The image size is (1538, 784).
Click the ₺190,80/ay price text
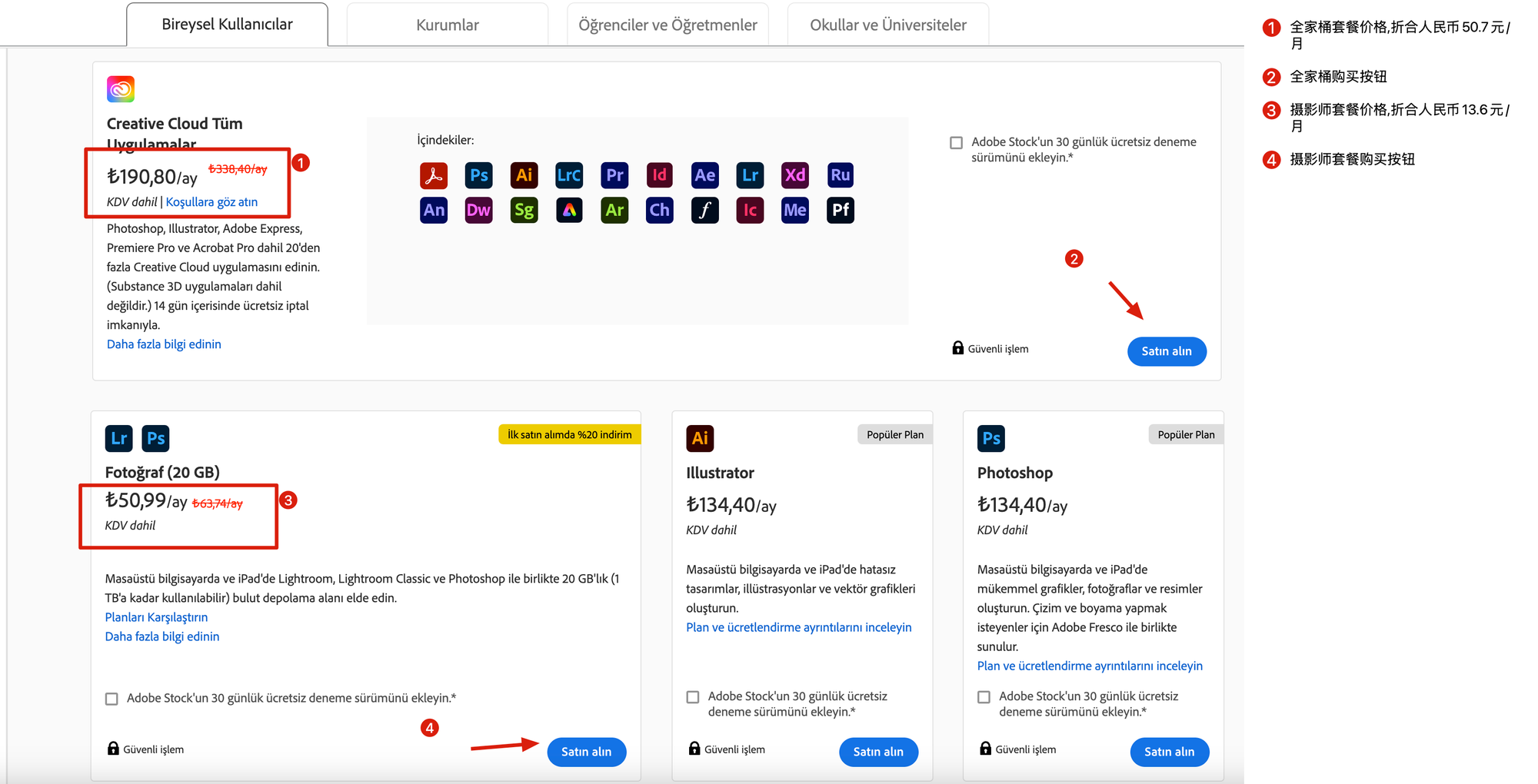(152, 177)
